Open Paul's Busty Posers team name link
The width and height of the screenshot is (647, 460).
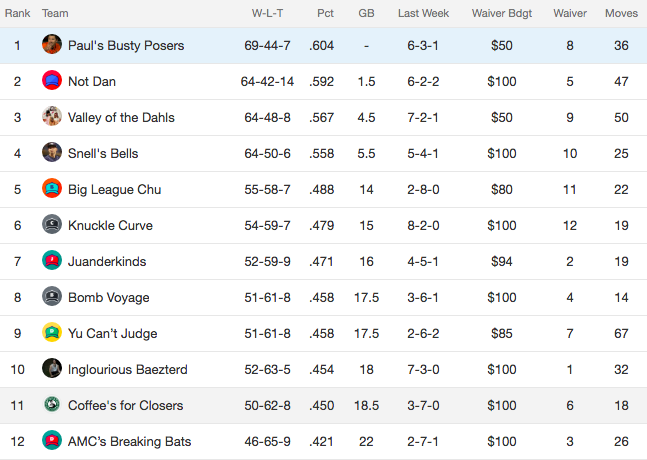tap(126, 45)
